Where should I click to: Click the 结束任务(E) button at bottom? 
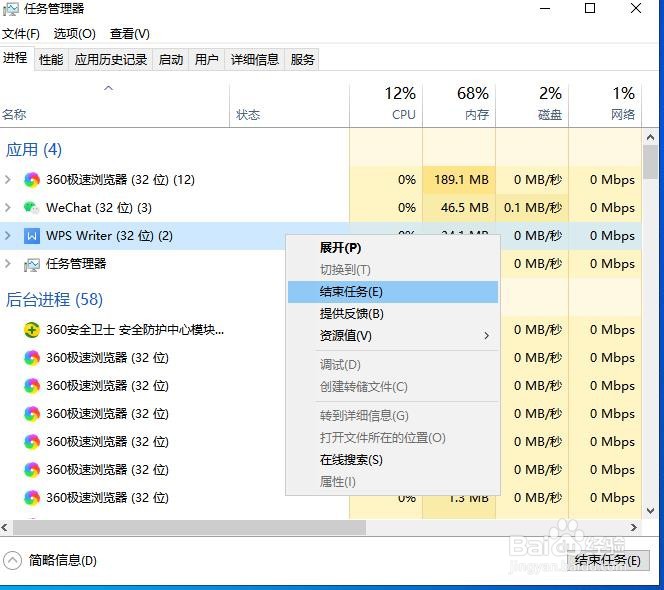point(607,560)
